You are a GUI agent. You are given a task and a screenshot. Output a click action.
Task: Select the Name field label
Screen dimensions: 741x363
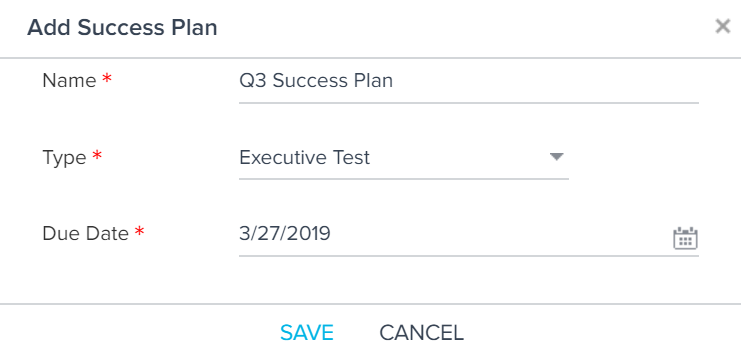tap(69, 81)
